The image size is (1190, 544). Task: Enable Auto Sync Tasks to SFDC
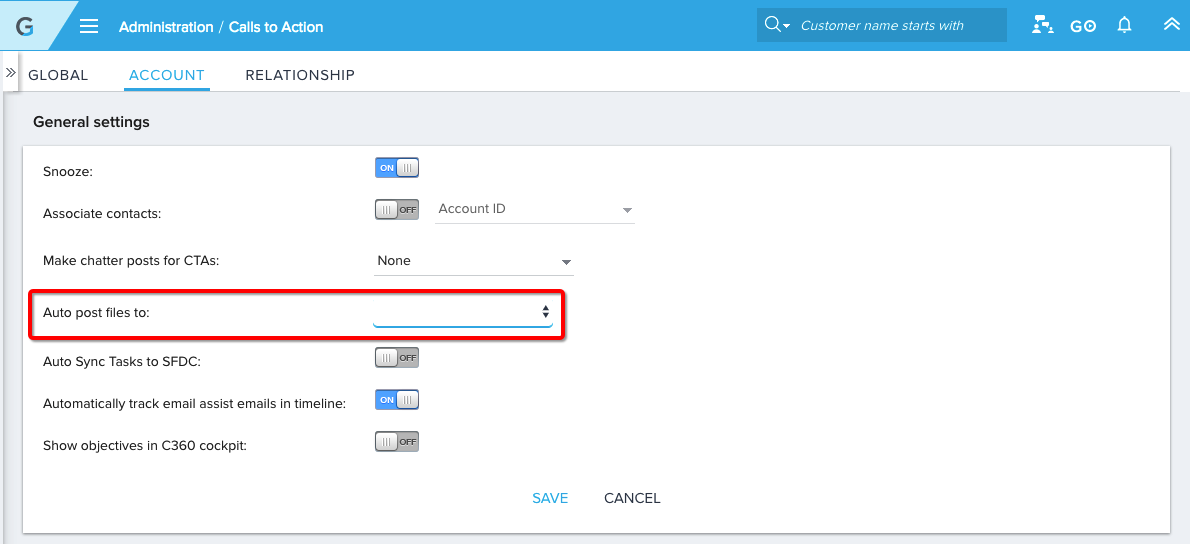397,357
